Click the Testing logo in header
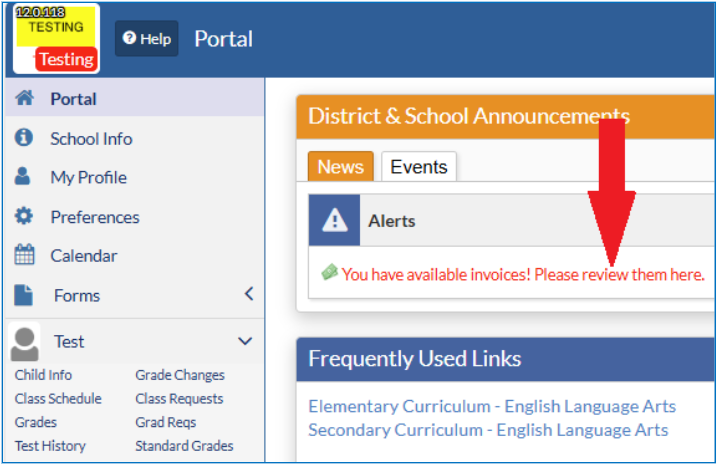Screen dimensions: 717x465 point(56,38)
